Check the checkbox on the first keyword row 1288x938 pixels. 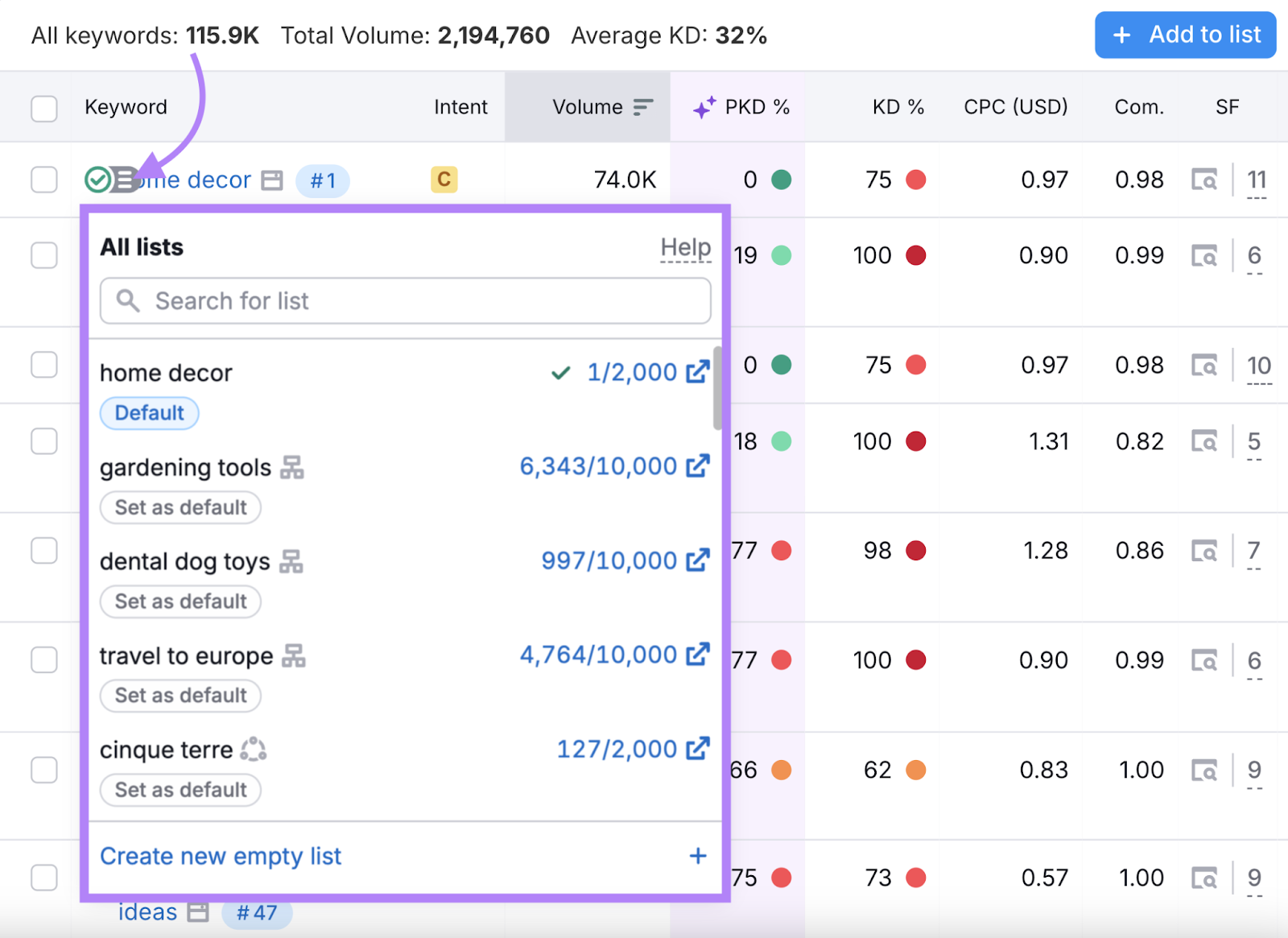pos(44,180)
